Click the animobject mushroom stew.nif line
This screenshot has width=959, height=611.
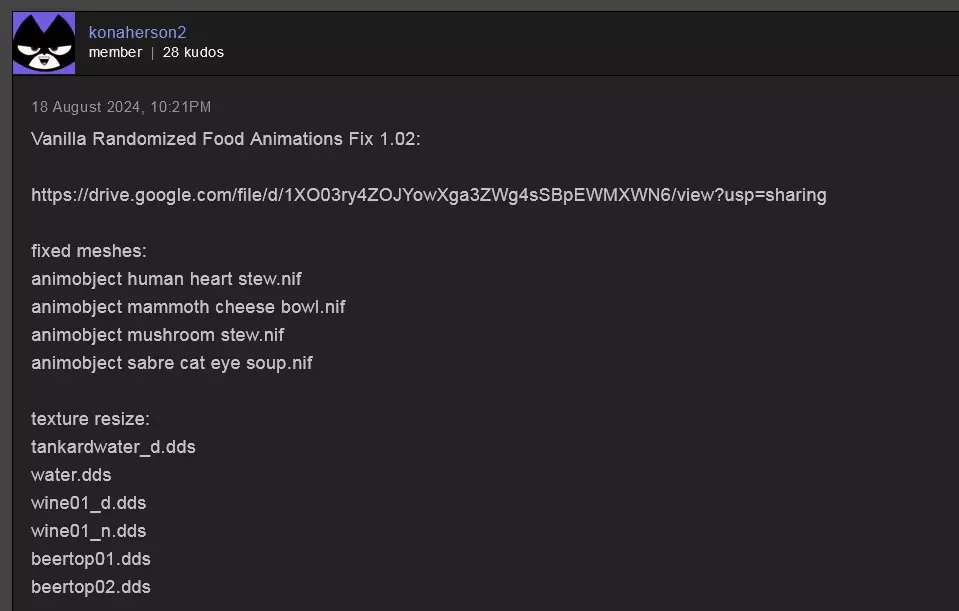click(x=158, y=335)
